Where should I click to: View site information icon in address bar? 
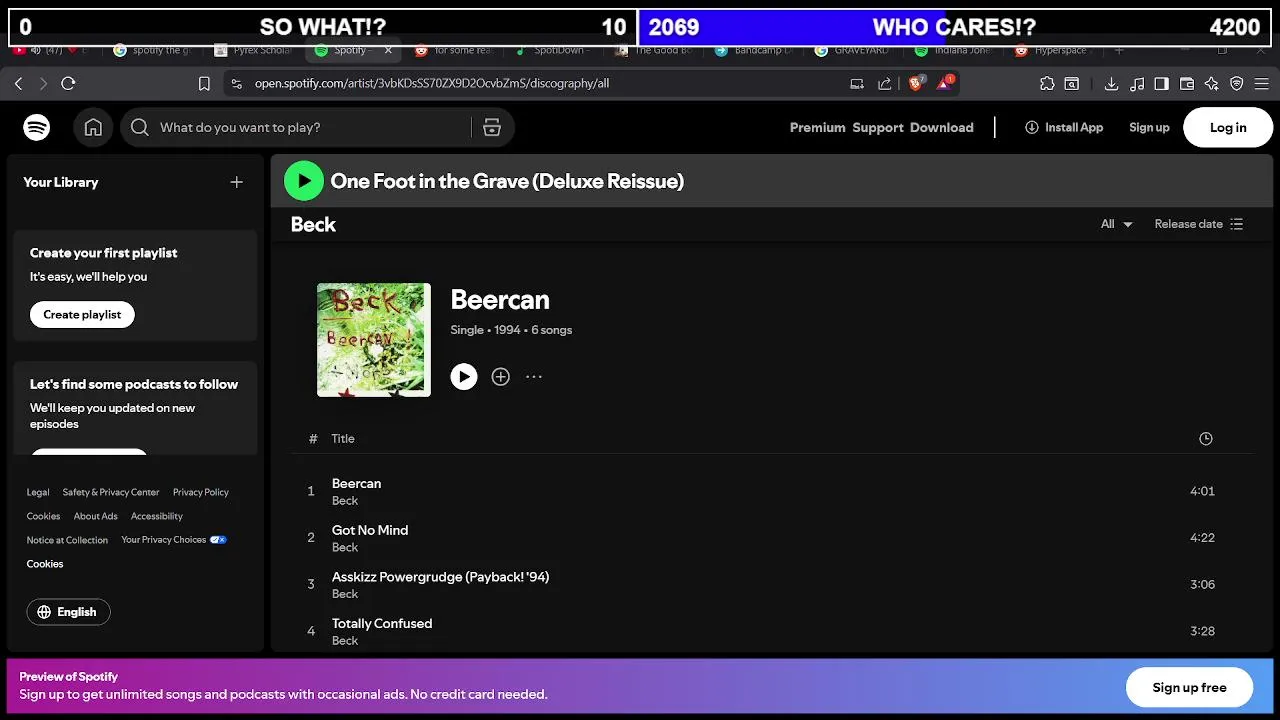236,84
